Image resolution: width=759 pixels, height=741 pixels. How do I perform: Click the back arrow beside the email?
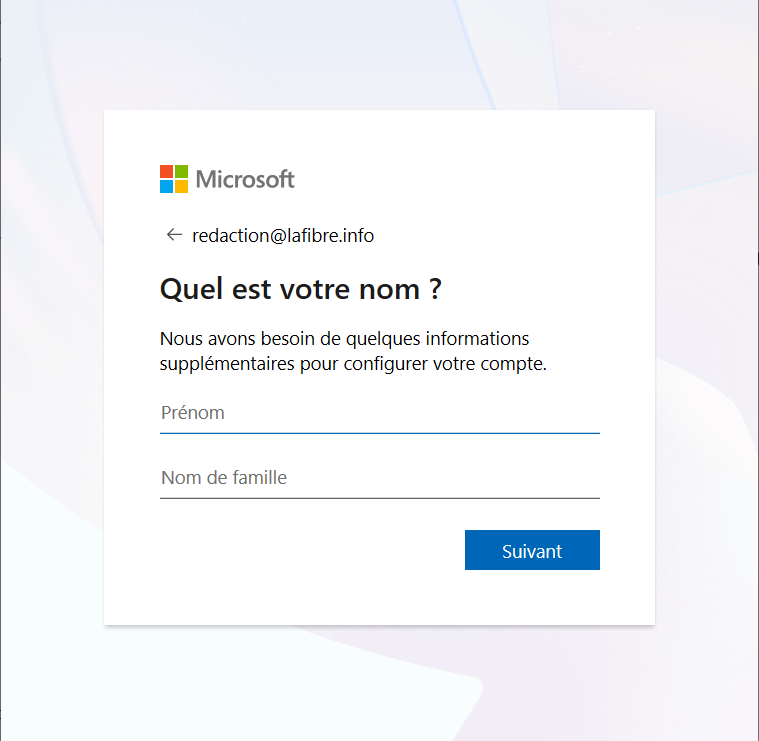pyautogui.click(x=174, y=235)
